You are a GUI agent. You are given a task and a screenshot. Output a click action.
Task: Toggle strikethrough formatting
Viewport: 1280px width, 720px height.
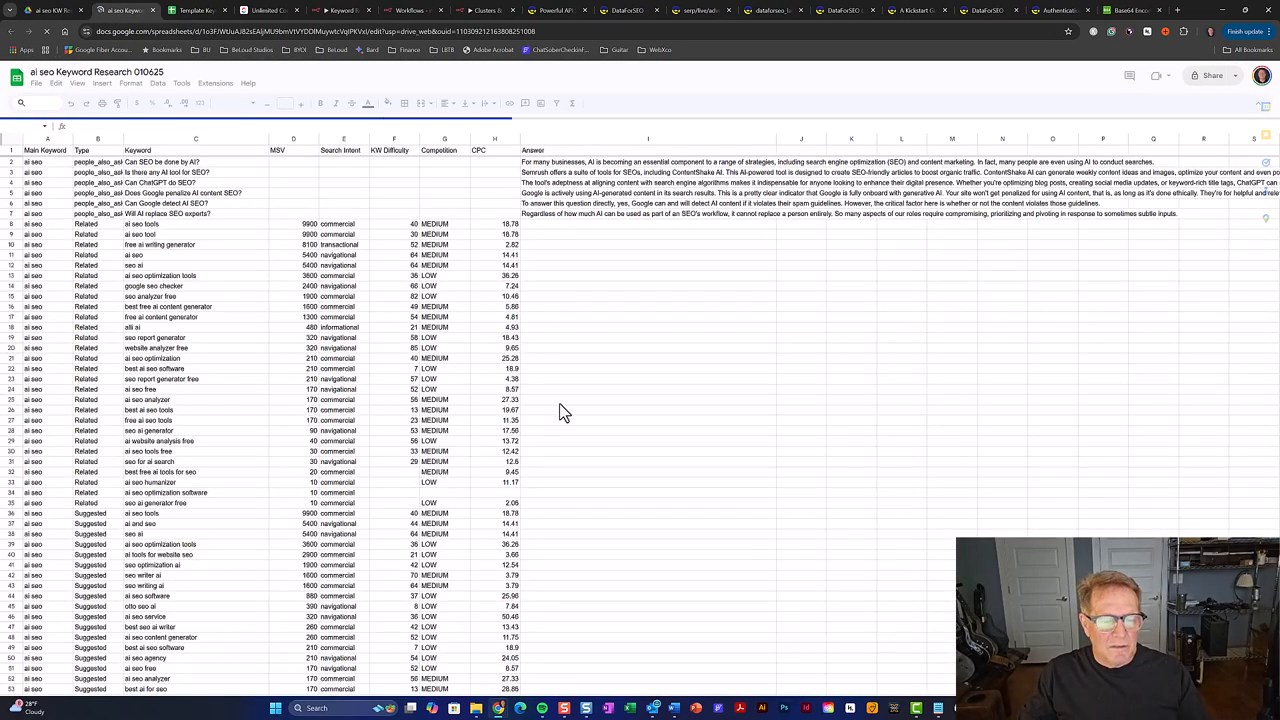pos(351,103)
